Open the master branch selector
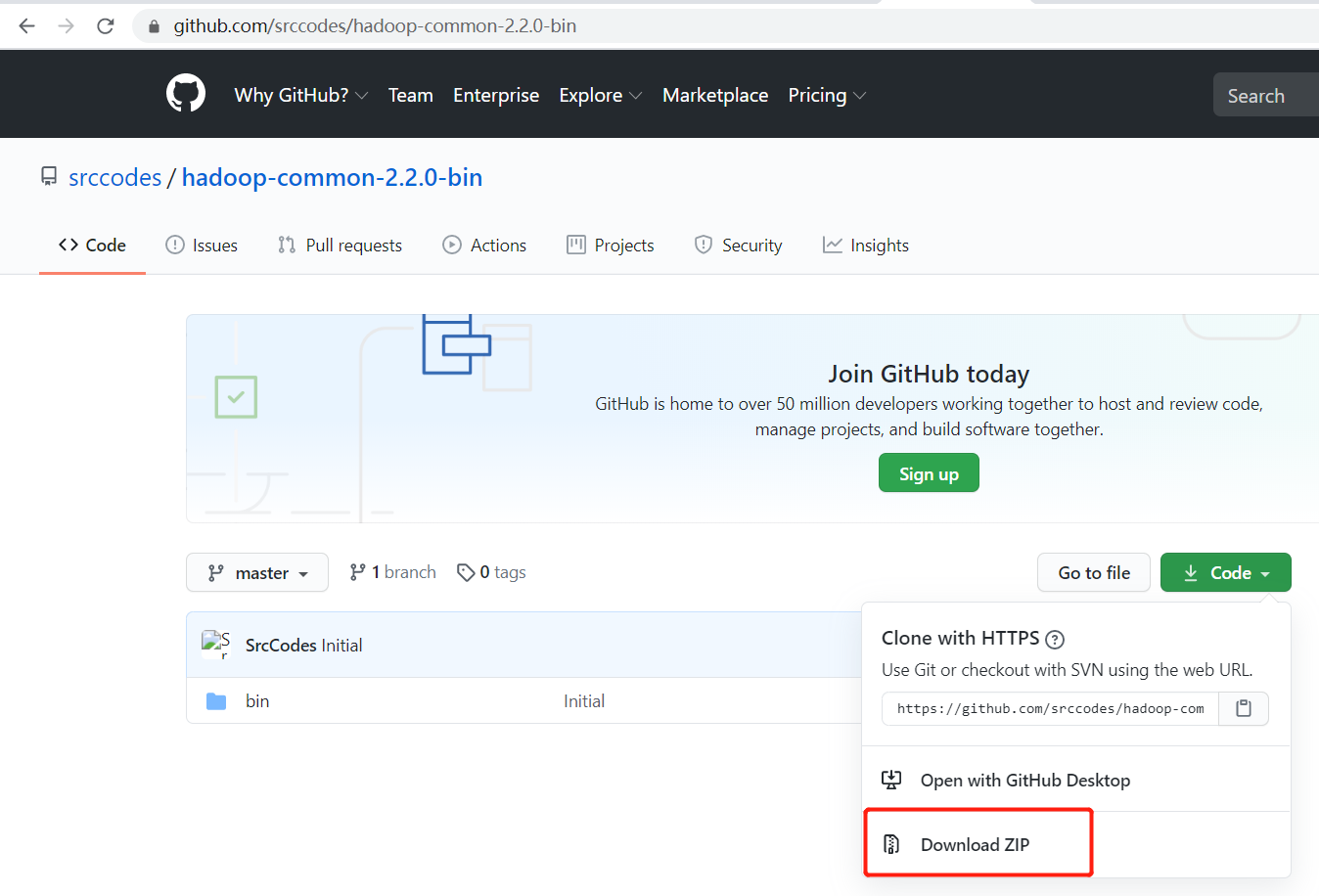The height and width of the screenshot is (896, 1319). pyautogui.click(x=256, y=572)
